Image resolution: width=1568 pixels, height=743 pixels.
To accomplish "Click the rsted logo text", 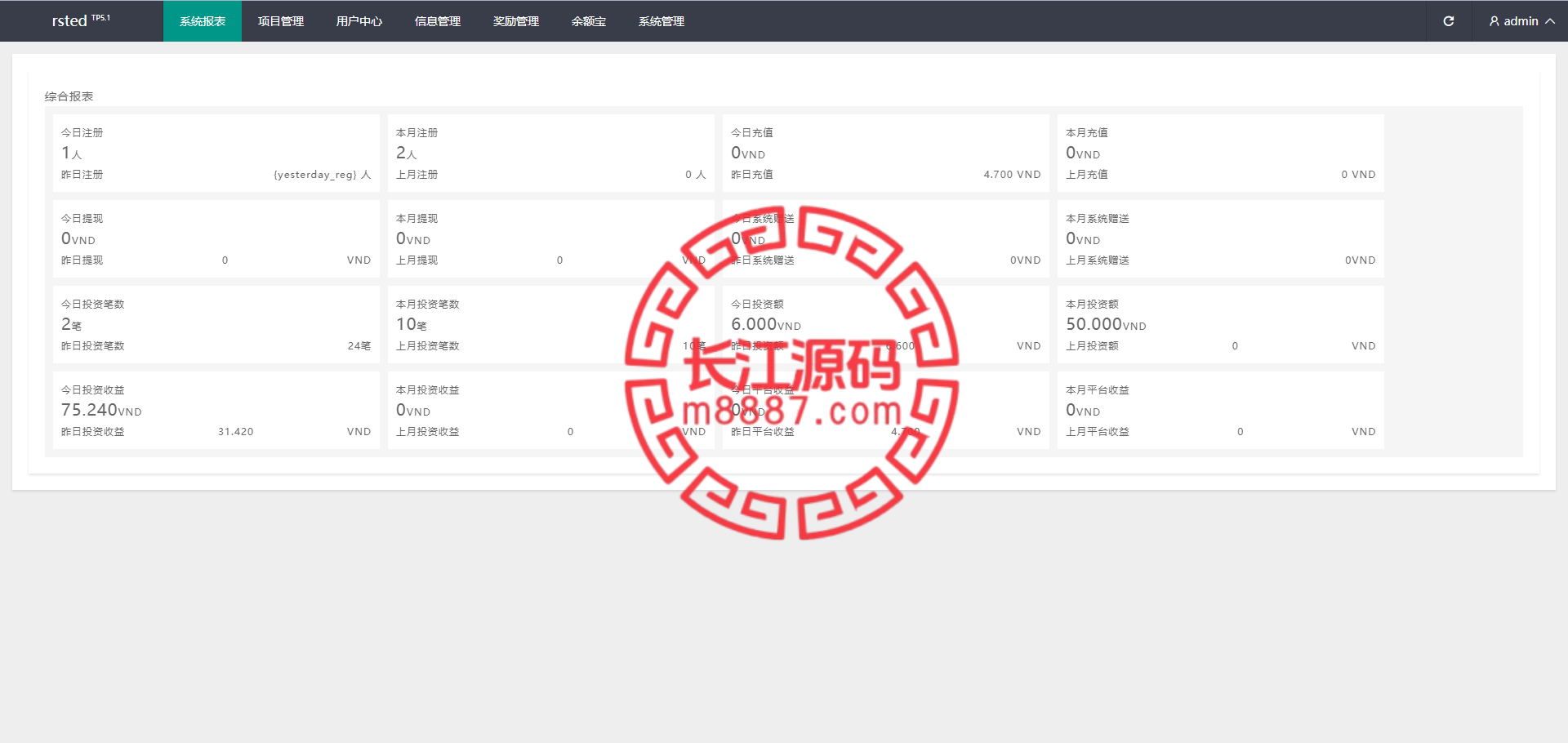I will 69,21.
